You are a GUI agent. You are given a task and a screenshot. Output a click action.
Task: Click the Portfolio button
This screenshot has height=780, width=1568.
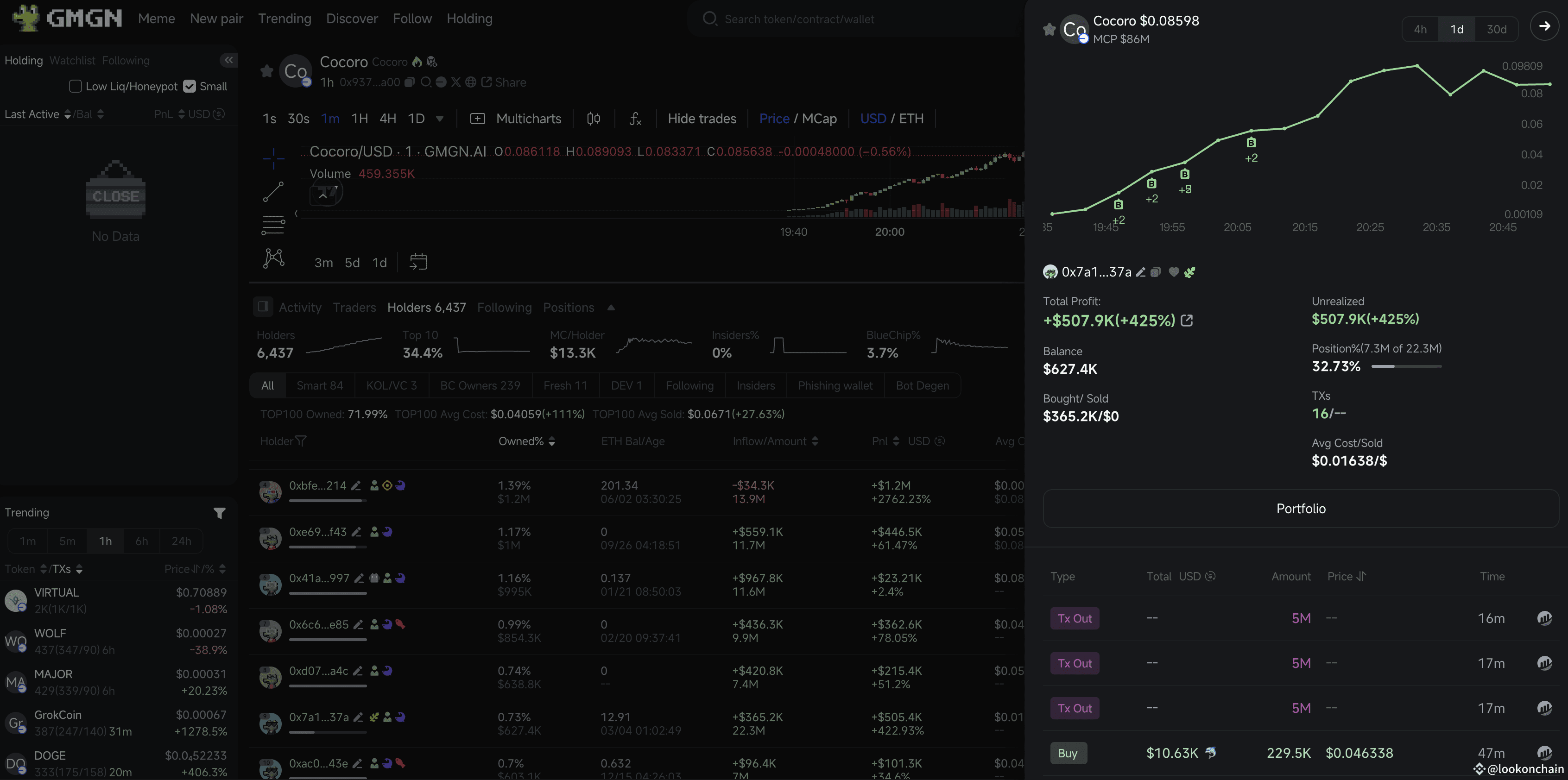[x=1300, y=509]
